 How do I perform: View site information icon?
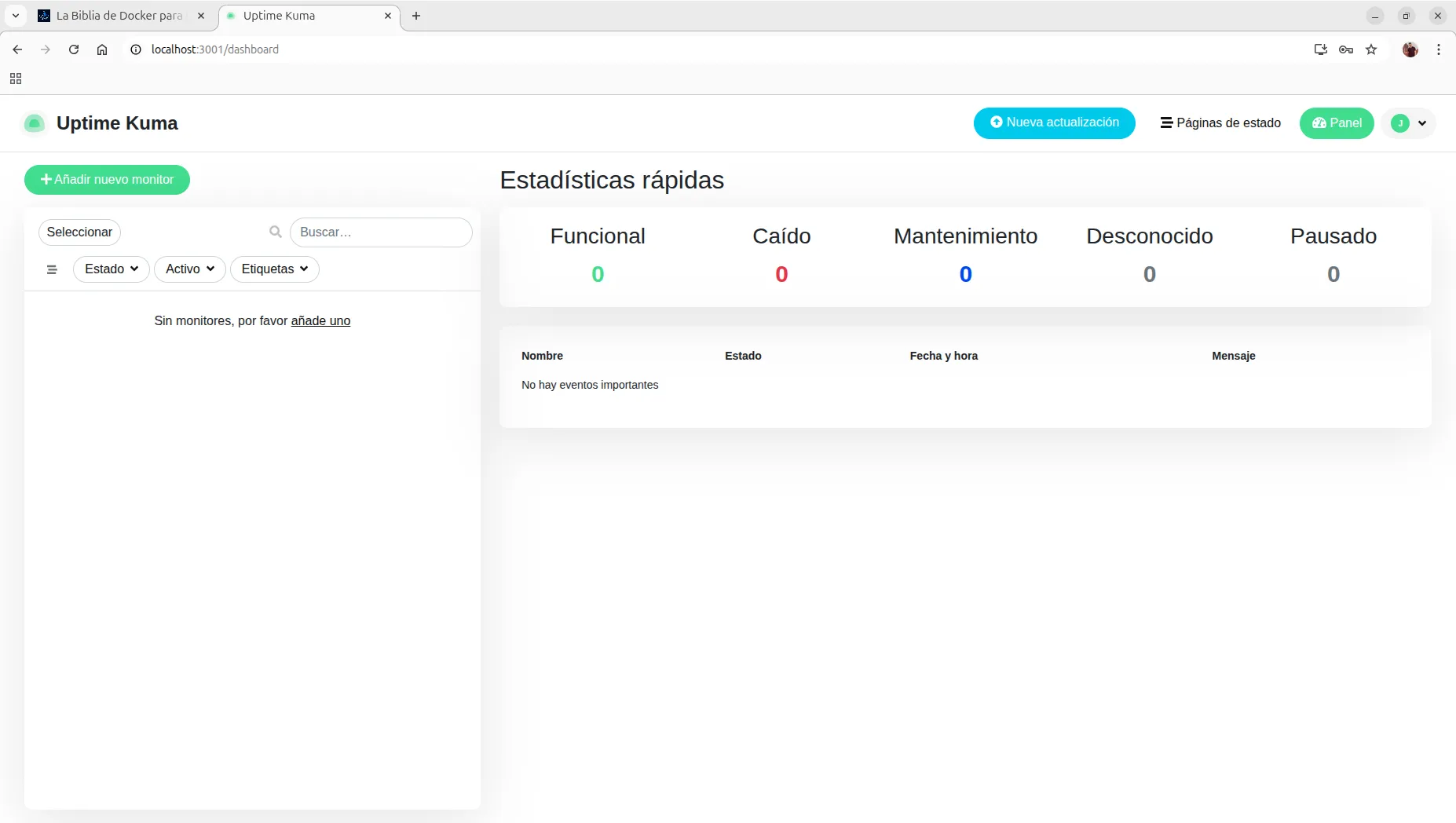point(136,49)
